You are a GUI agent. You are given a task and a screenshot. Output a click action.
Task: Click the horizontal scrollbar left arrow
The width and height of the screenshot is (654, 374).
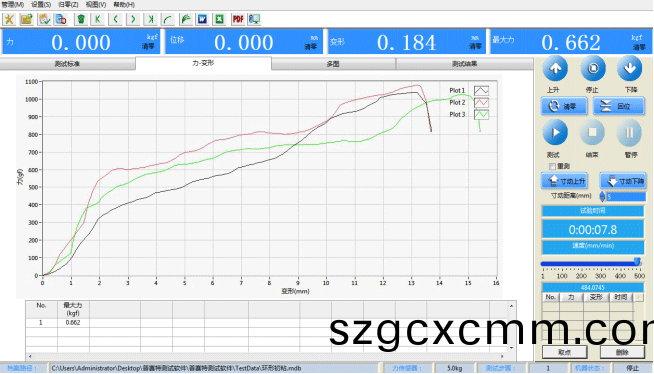click(x=30, y=356)
